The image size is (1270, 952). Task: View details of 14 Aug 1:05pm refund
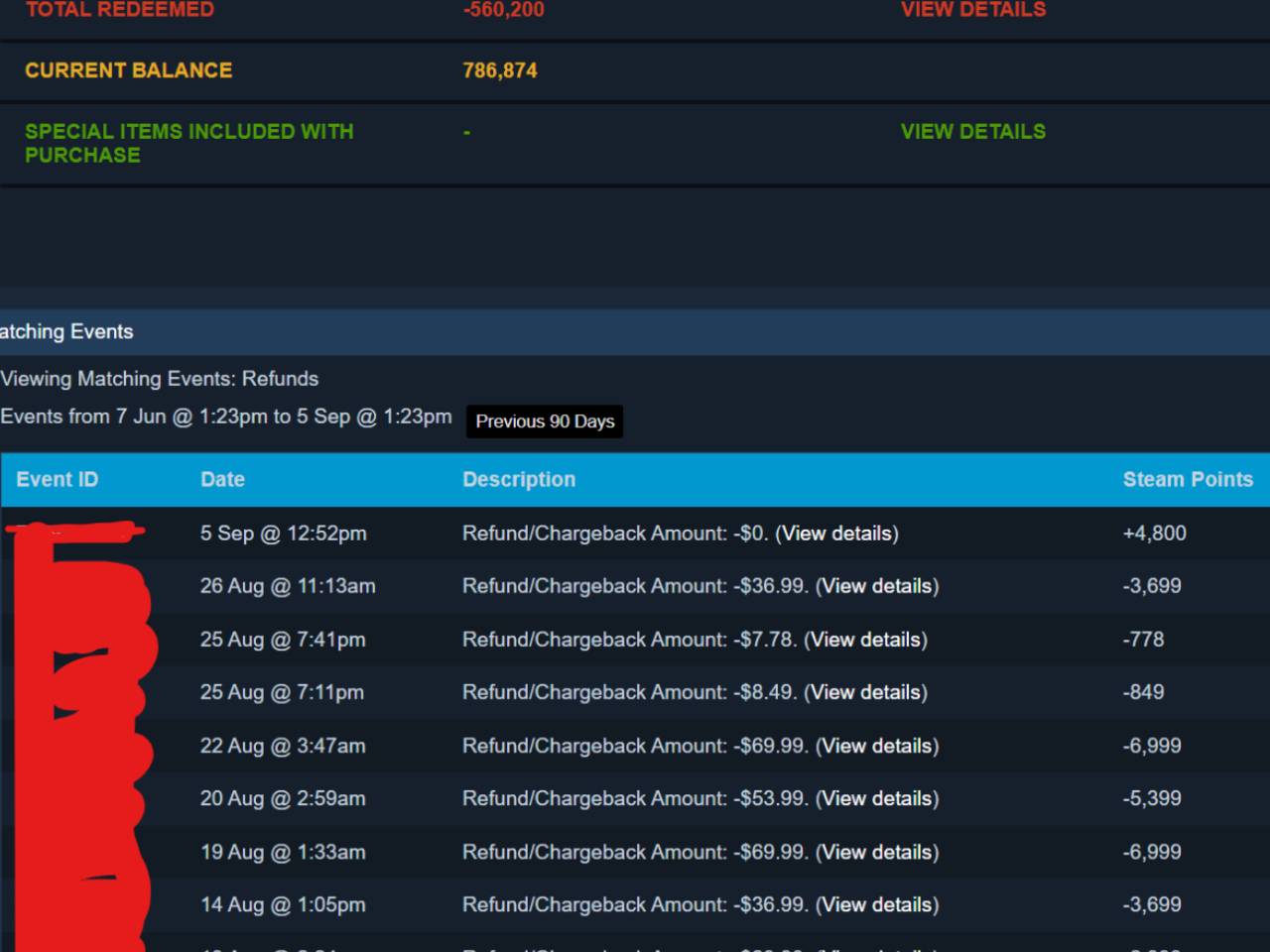tap(877, 904)
